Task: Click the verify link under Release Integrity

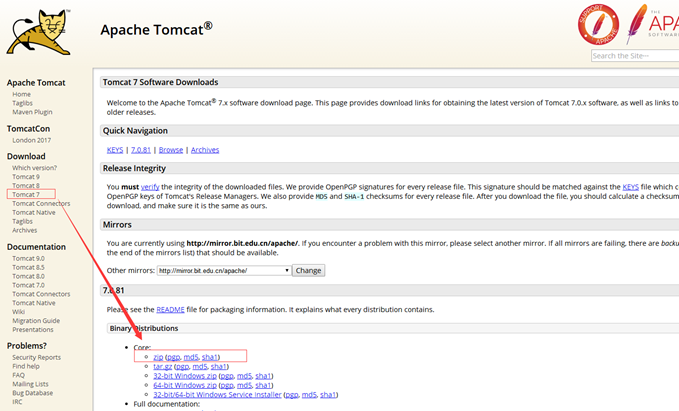Action: tap(150, 187)
